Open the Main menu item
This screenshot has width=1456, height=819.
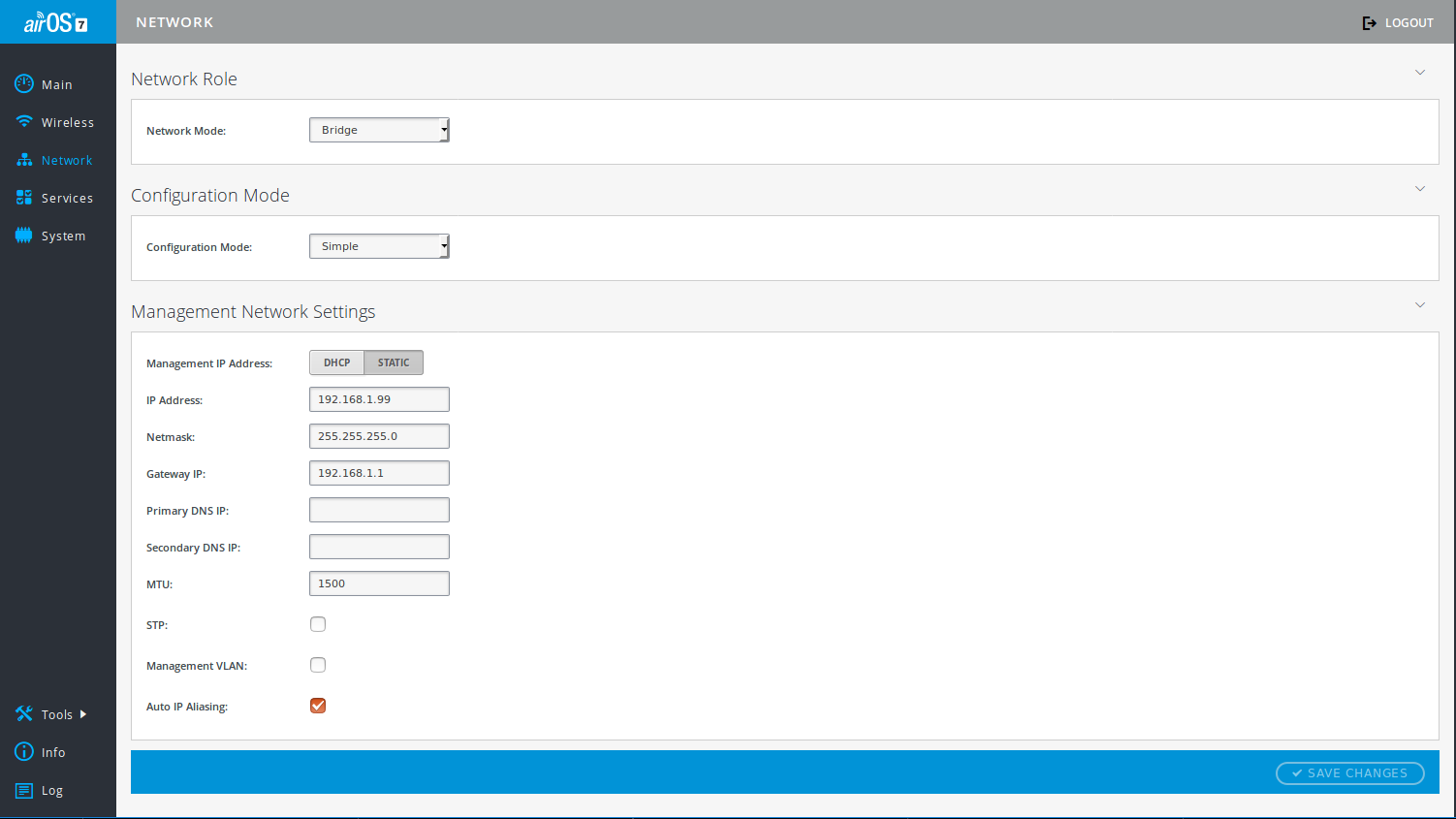(57, 85)
